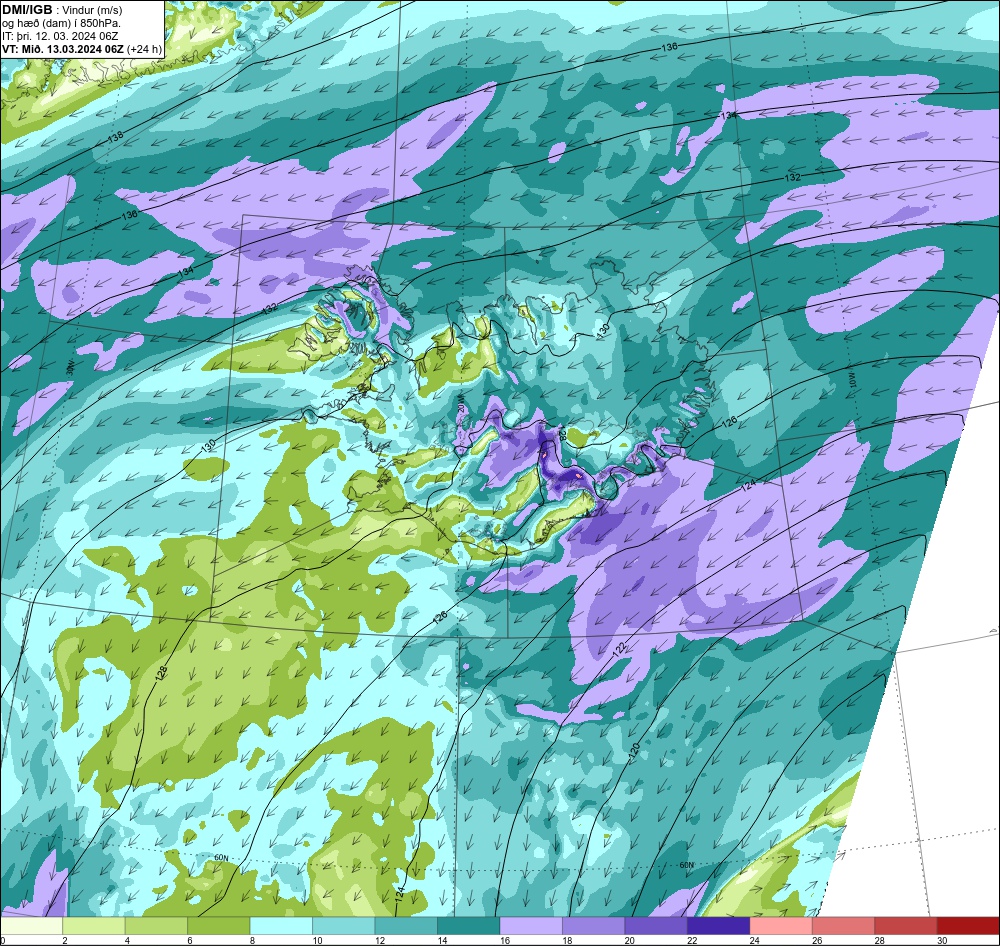Pick the 6–8 m/s olive green swatch
The width and height of the screenshot is (1000, 946).
(219, 926)
